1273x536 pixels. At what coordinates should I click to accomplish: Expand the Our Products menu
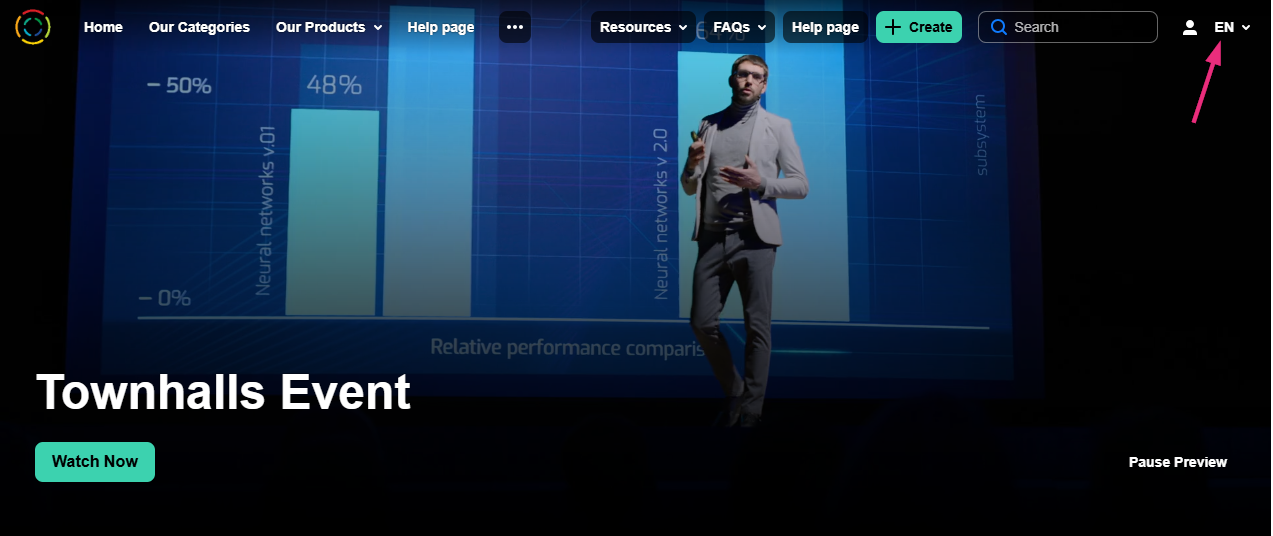coord(329,27)
